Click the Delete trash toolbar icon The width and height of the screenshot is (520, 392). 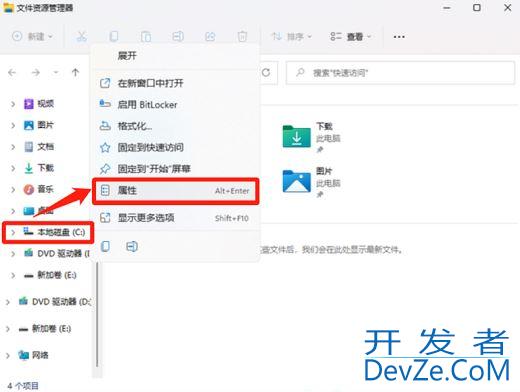242,36
